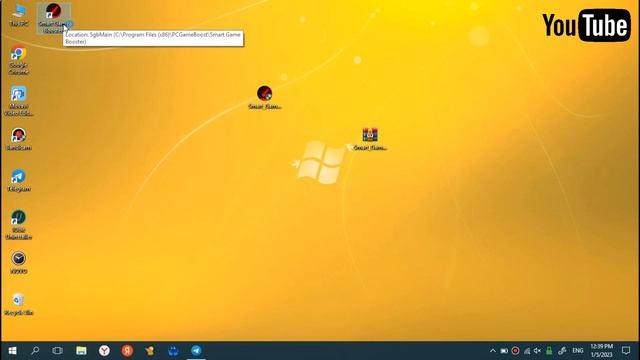Image resolution: width=640 pixels, height=360 pixels.
Task: Click the muted volume tray icon
Action: coord(538,351)
